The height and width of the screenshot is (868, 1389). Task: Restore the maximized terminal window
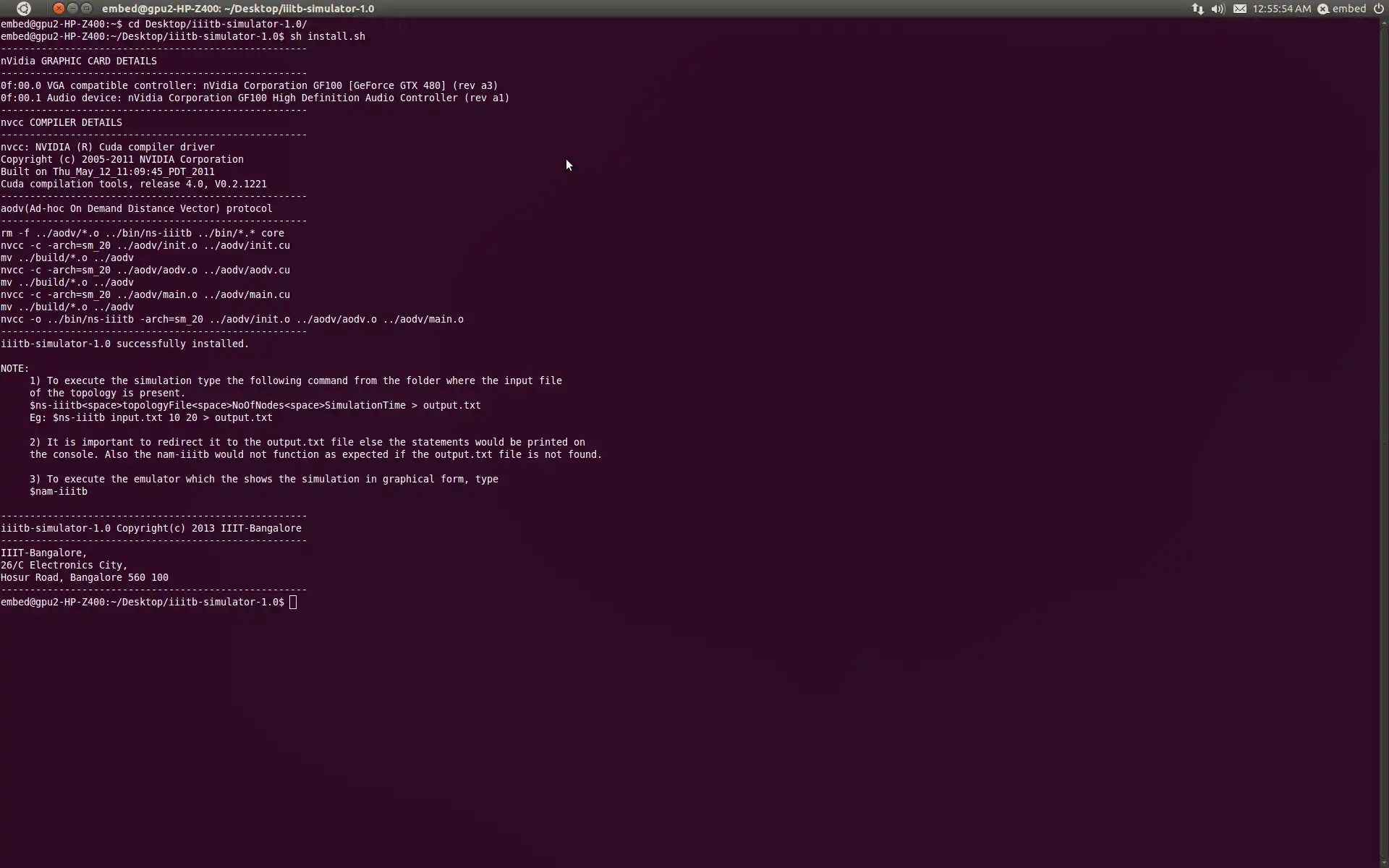pos(86,8)
